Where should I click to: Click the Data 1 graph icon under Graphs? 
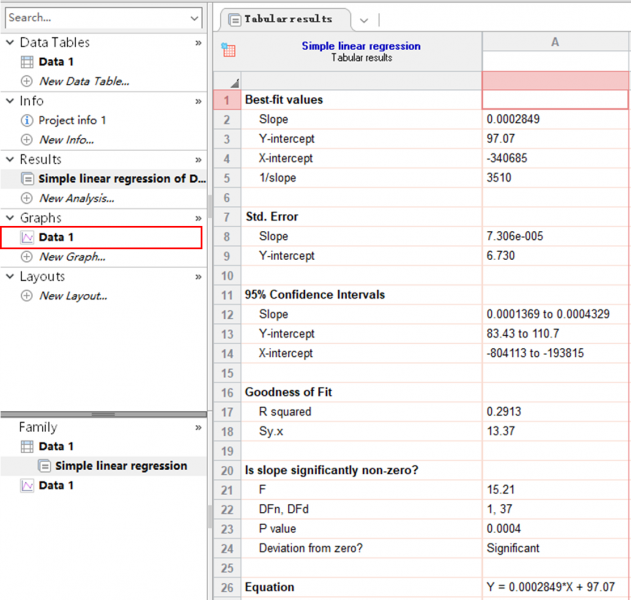click(x=27, y=238)
